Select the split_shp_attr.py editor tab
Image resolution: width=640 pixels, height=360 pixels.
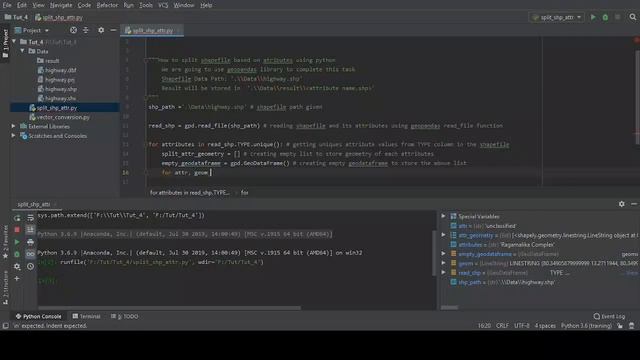(x=152, y=30)
